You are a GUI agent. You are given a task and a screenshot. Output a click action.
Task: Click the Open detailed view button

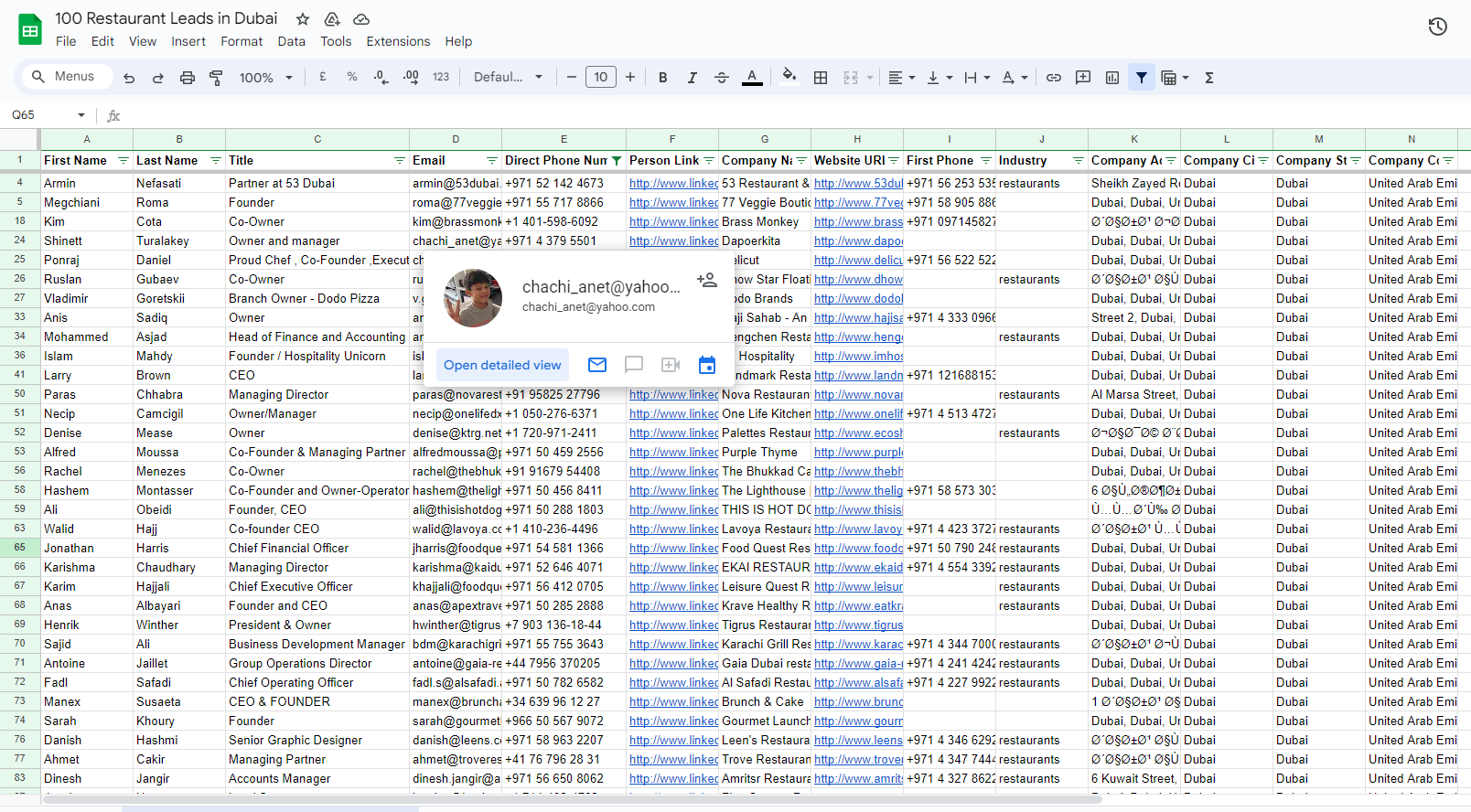point(502,365)
